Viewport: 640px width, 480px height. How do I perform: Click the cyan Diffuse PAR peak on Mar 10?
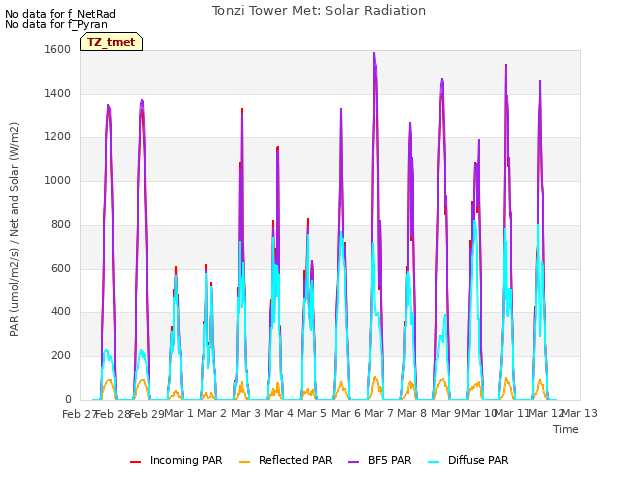(x=475, y=222)
